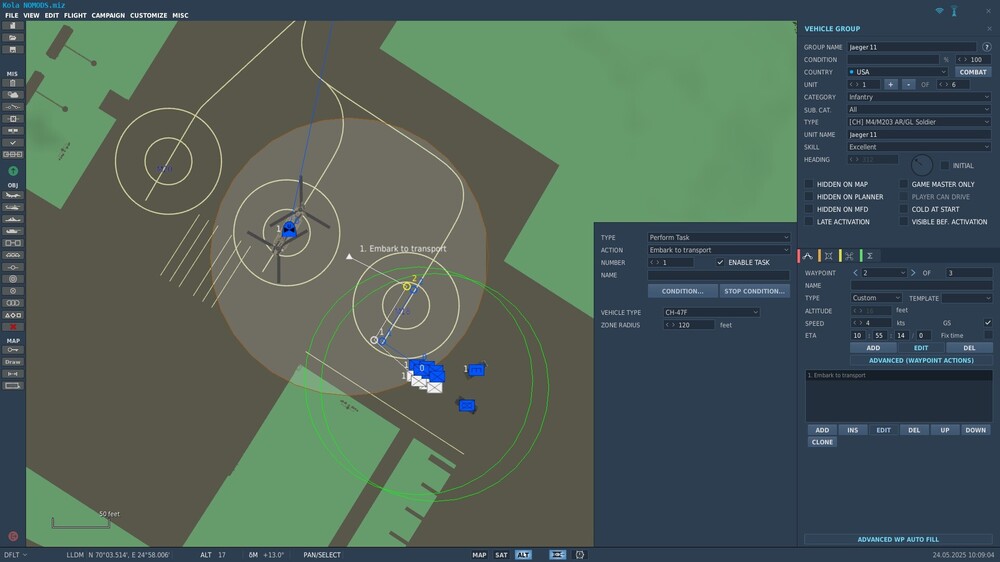Open the Triggered Actions tab icon
The width and height of the screenshot is (1000, 562).
point(849,256)
